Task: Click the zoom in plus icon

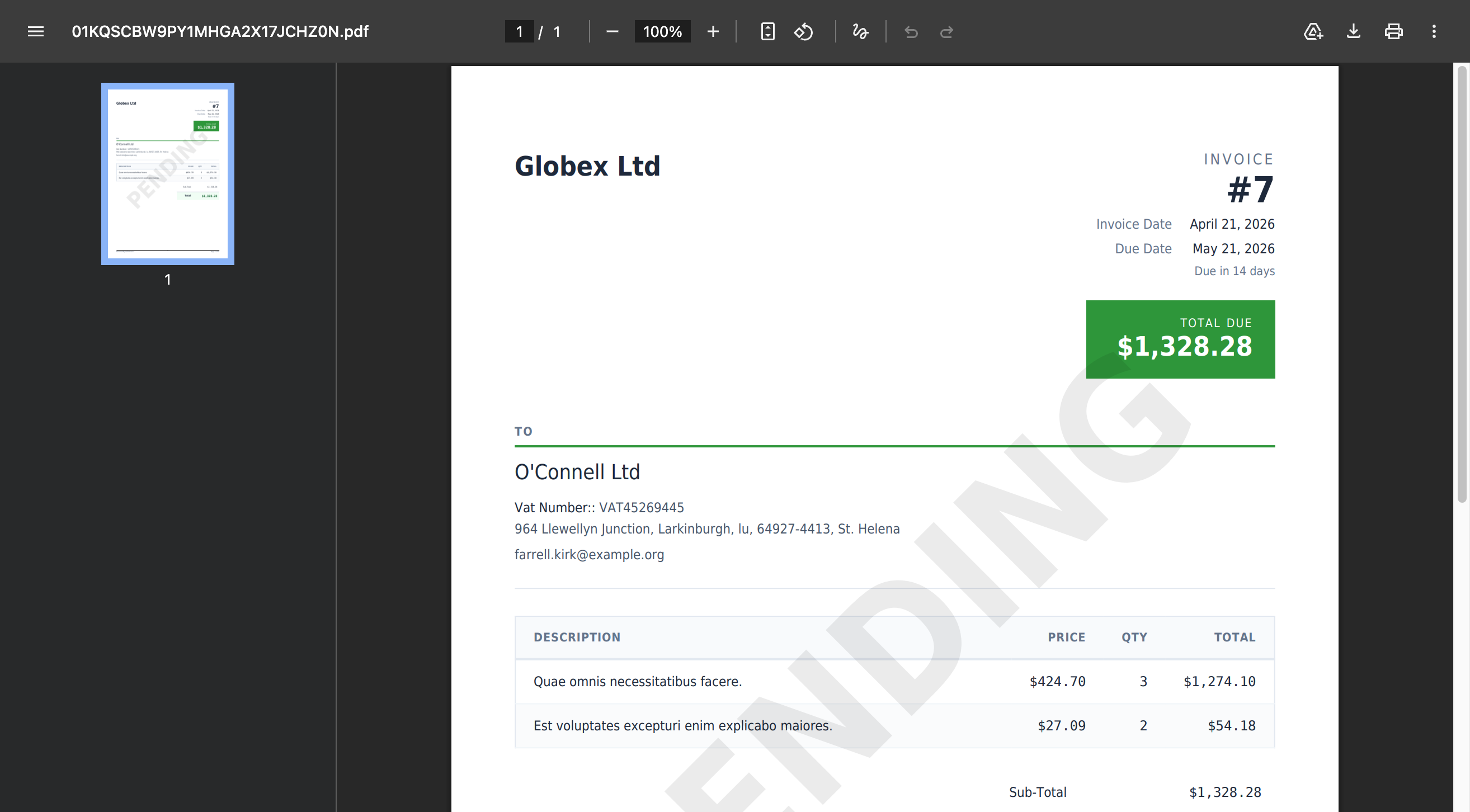Action: [713, 31]
